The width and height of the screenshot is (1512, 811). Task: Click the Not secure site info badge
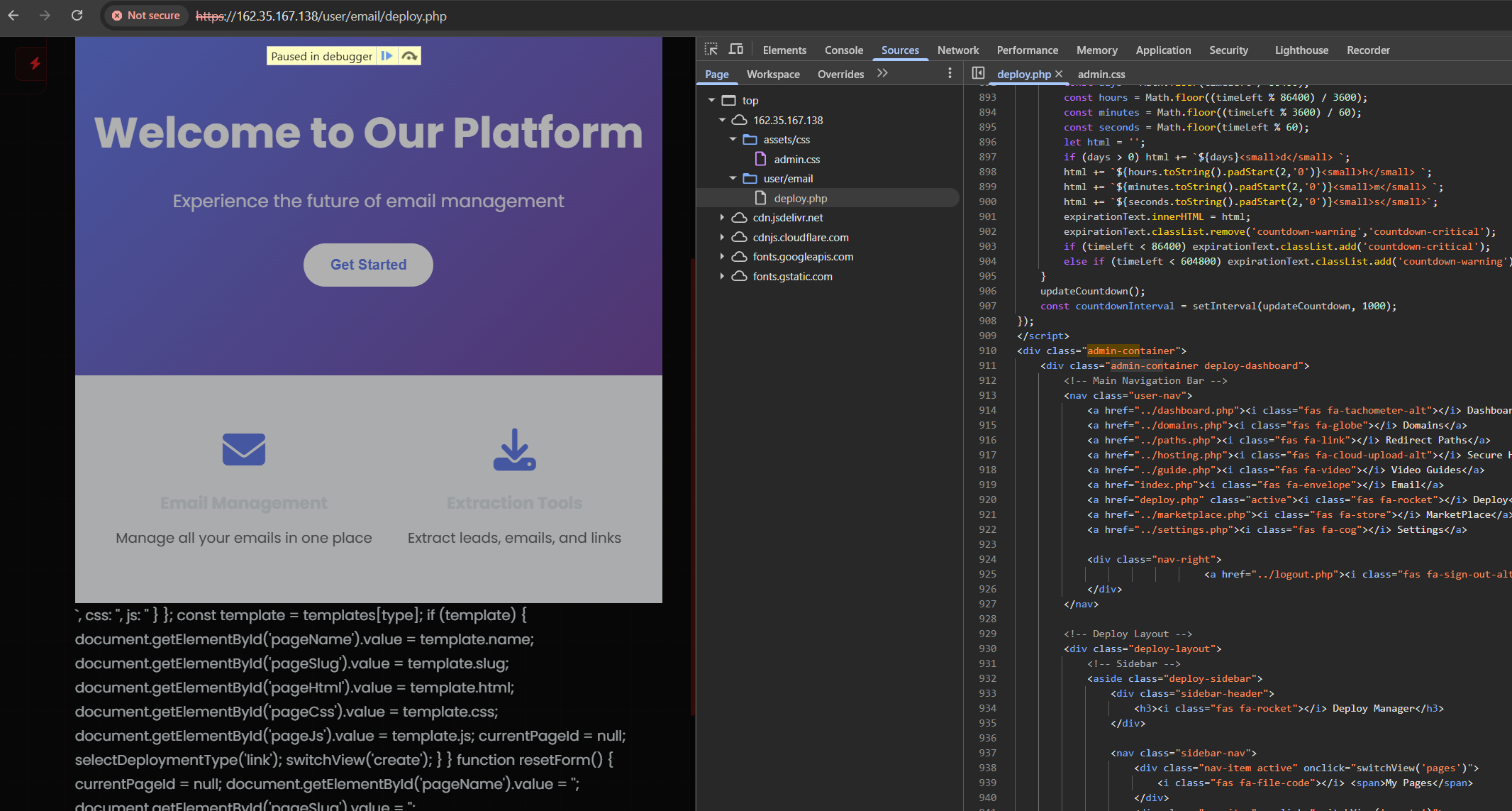pyautogui.click(x=146, y=16)
